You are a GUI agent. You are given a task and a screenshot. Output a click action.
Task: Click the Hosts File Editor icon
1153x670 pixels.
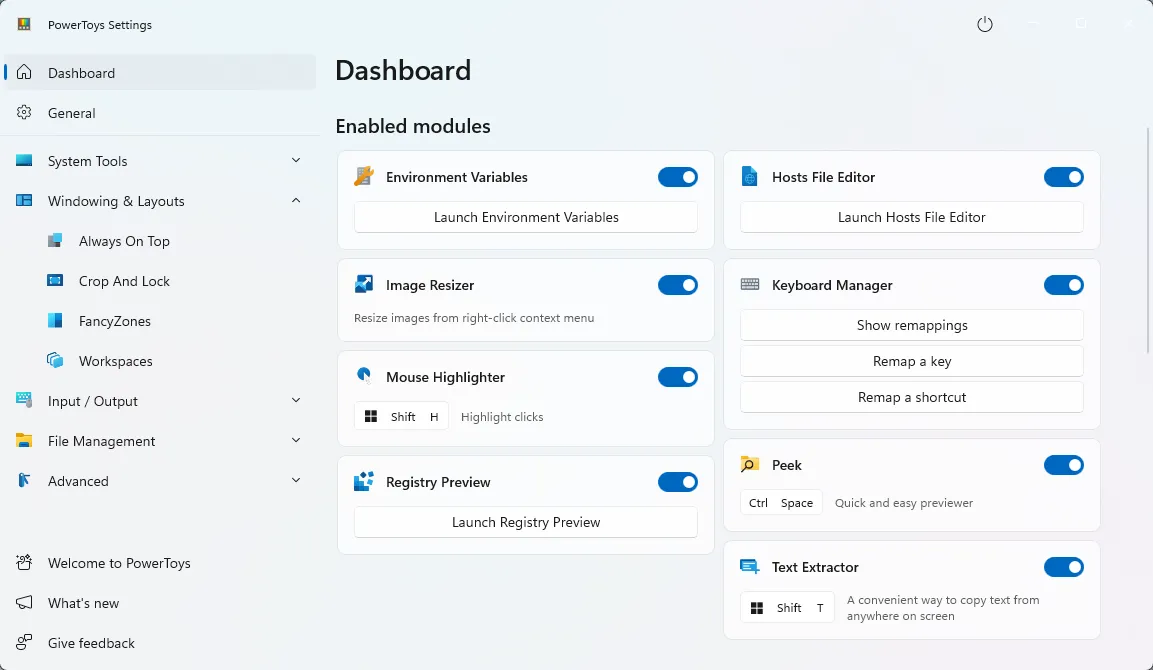(x=750, y=177)
